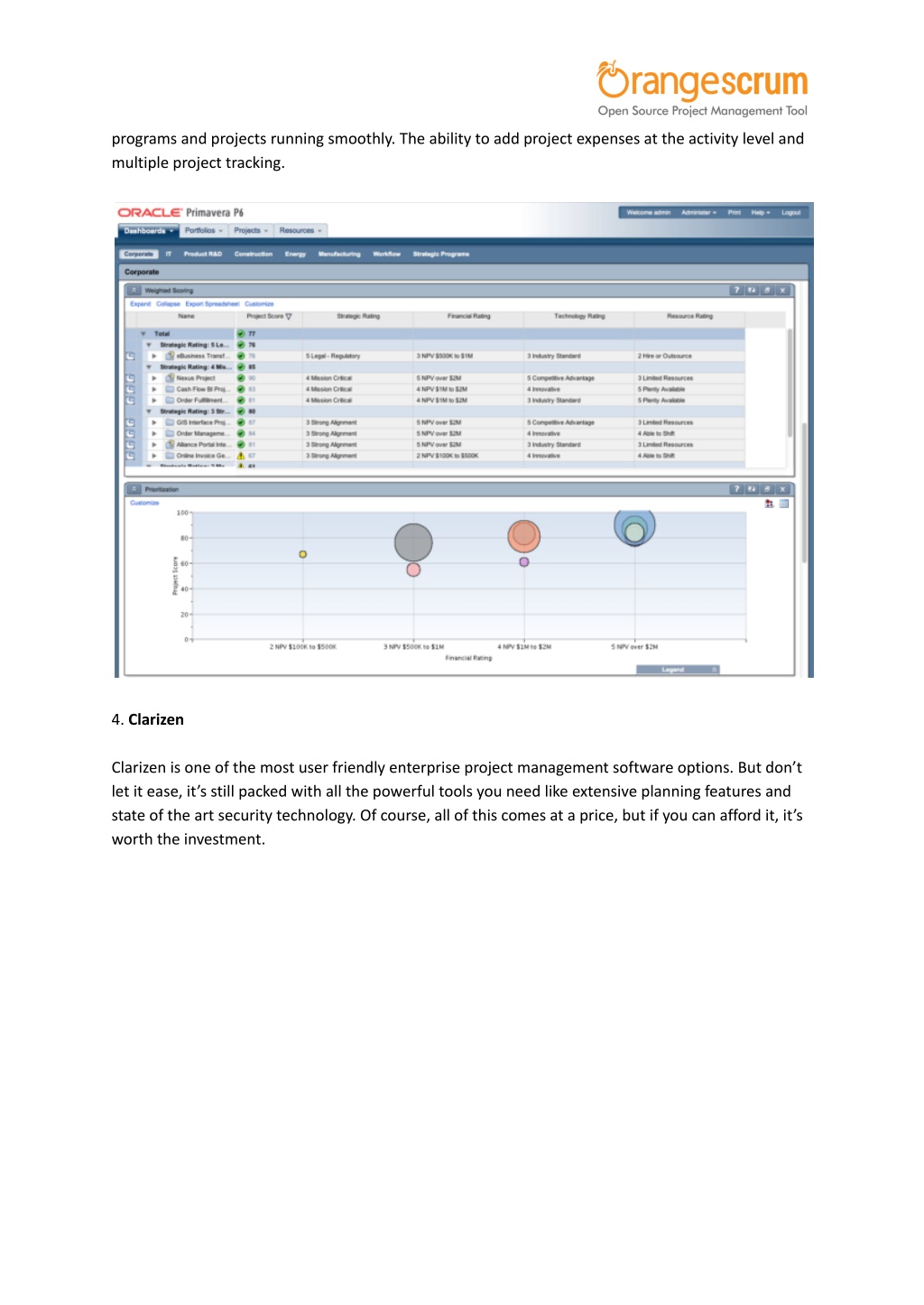
Task: Expand the Alliance Portal Inte... row
Action: (x=154, y=445)
